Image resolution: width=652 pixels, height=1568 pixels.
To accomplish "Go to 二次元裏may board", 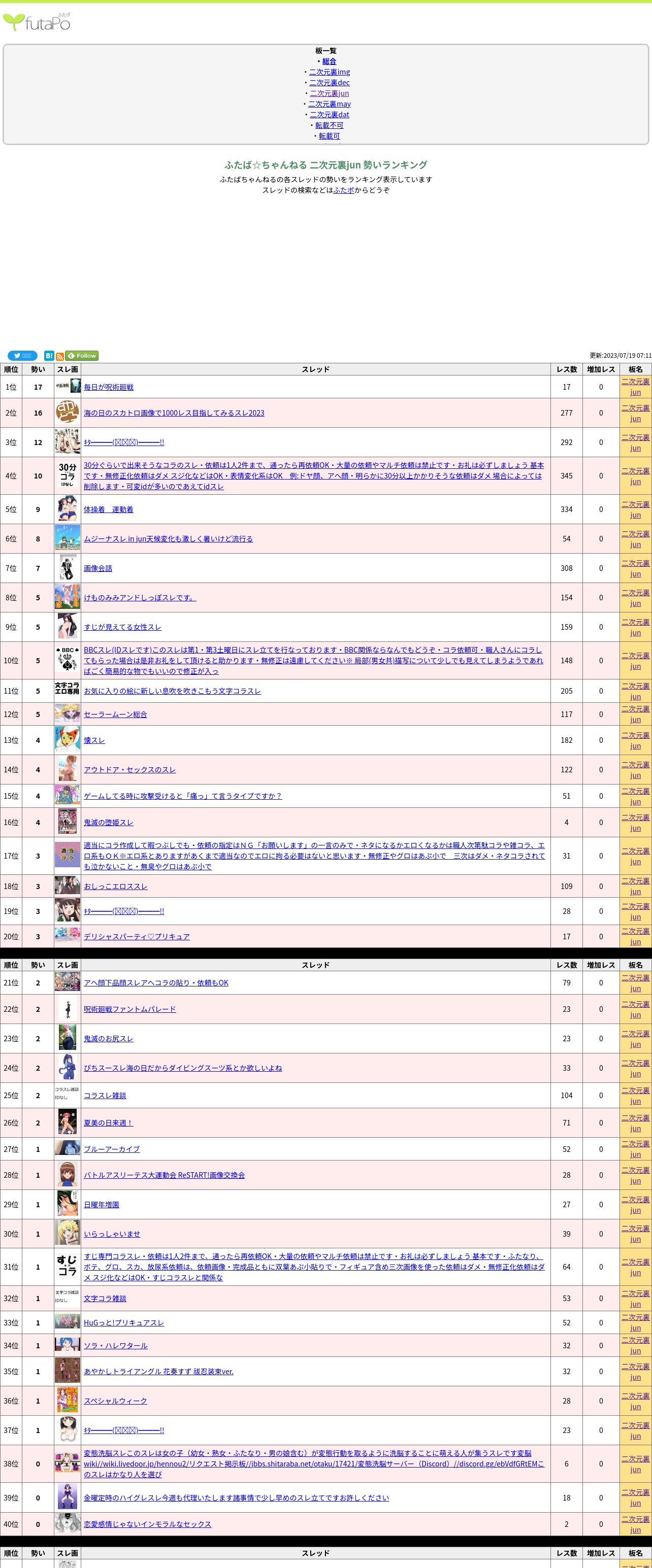I will point(330,104).
